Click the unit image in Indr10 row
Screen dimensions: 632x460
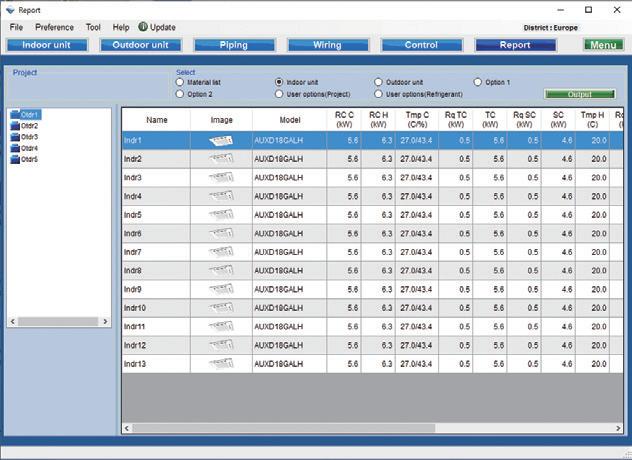pos(221,308)
